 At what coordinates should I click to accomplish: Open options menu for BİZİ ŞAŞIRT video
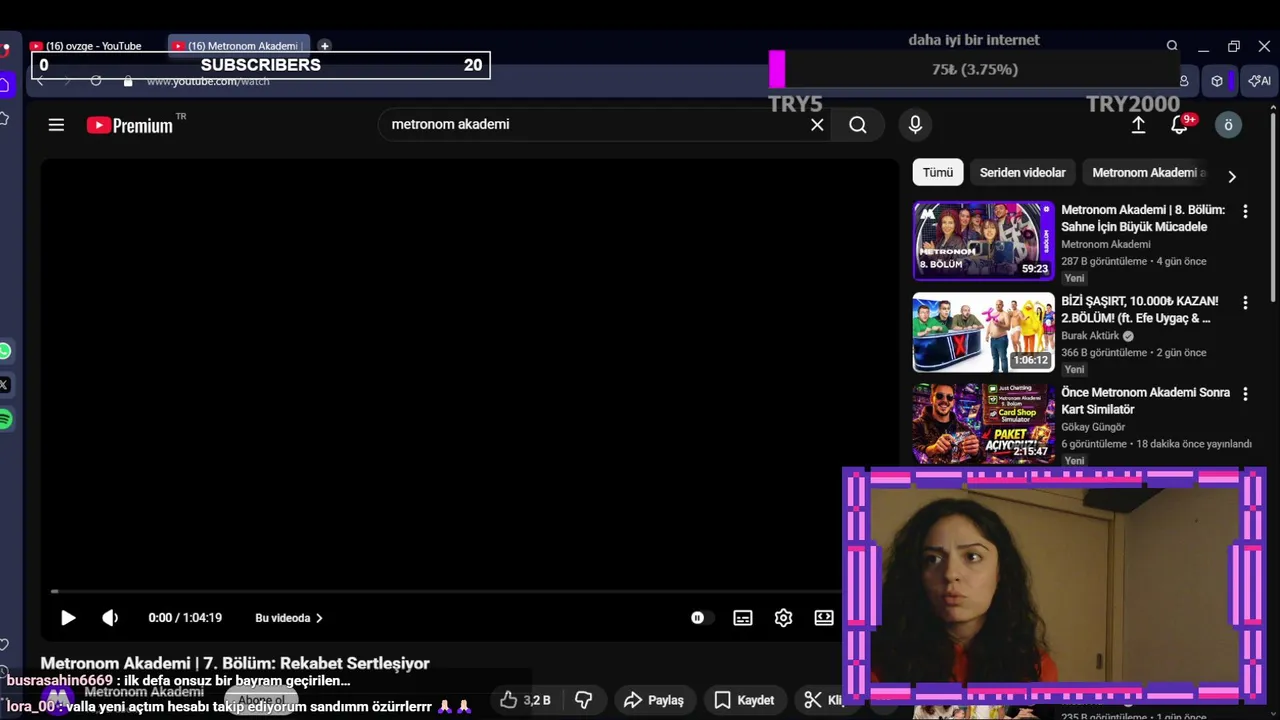pos(1245,303)
